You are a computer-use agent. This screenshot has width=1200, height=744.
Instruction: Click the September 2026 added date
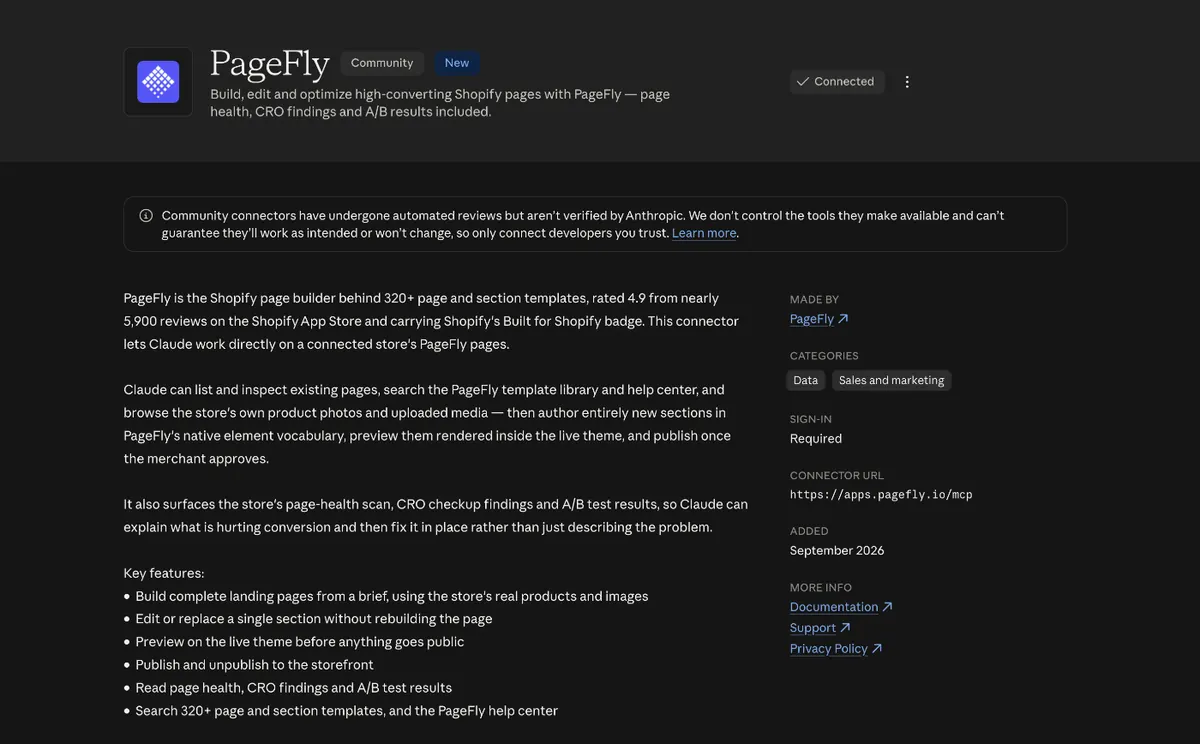(x=837, y=551)
